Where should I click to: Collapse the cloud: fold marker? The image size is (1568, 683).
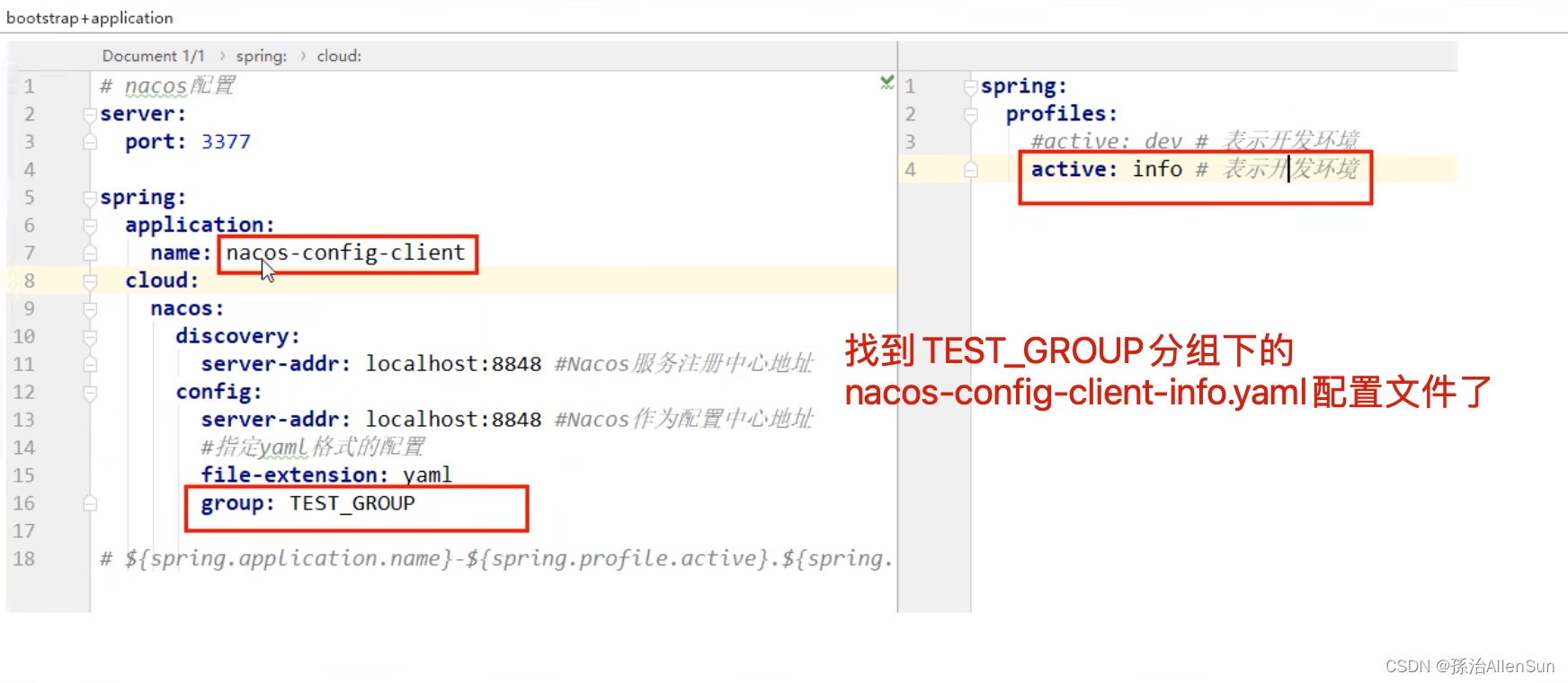tap(90, 281)
